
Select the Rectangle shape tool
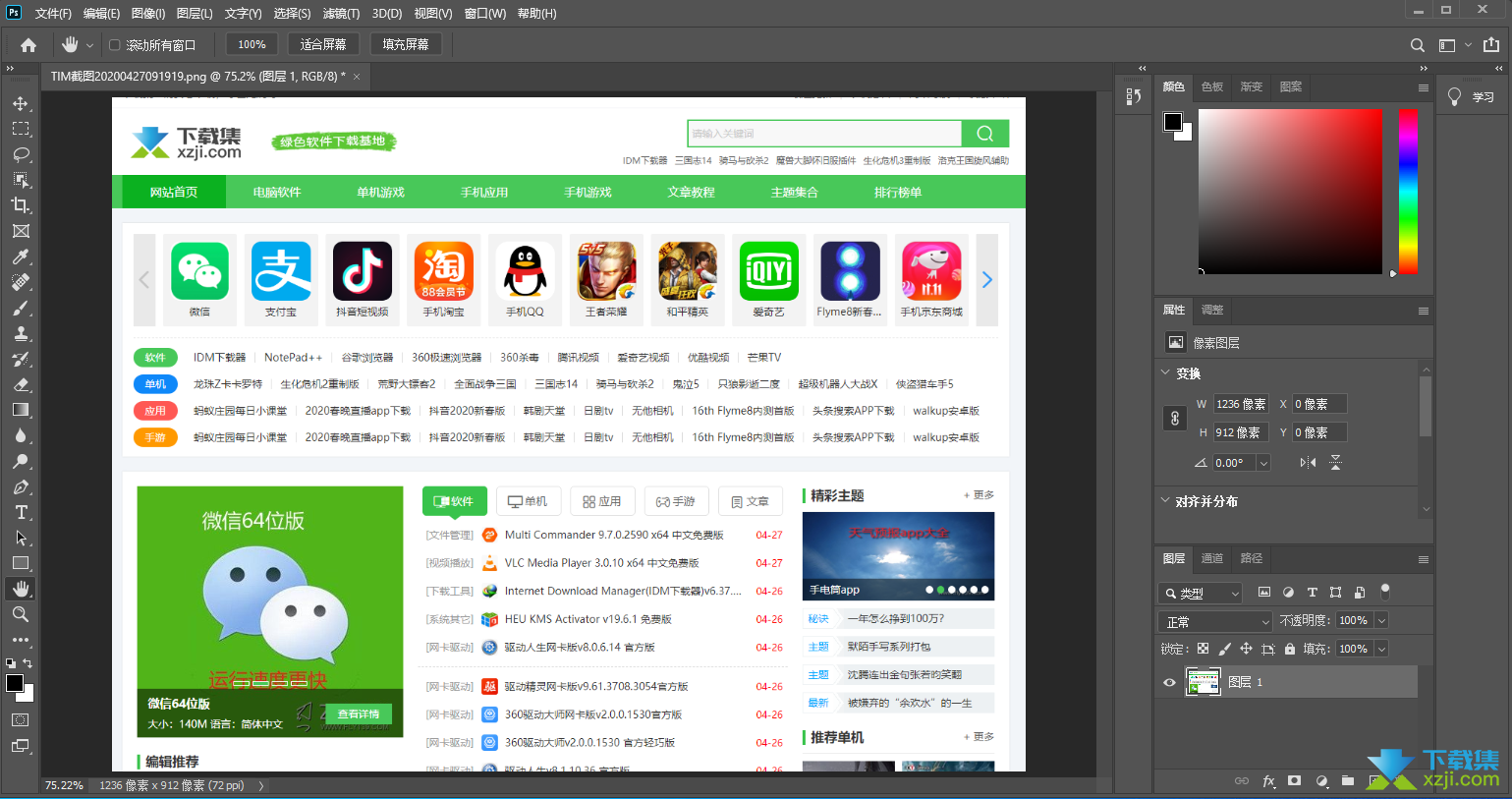(x=21, y=563)
